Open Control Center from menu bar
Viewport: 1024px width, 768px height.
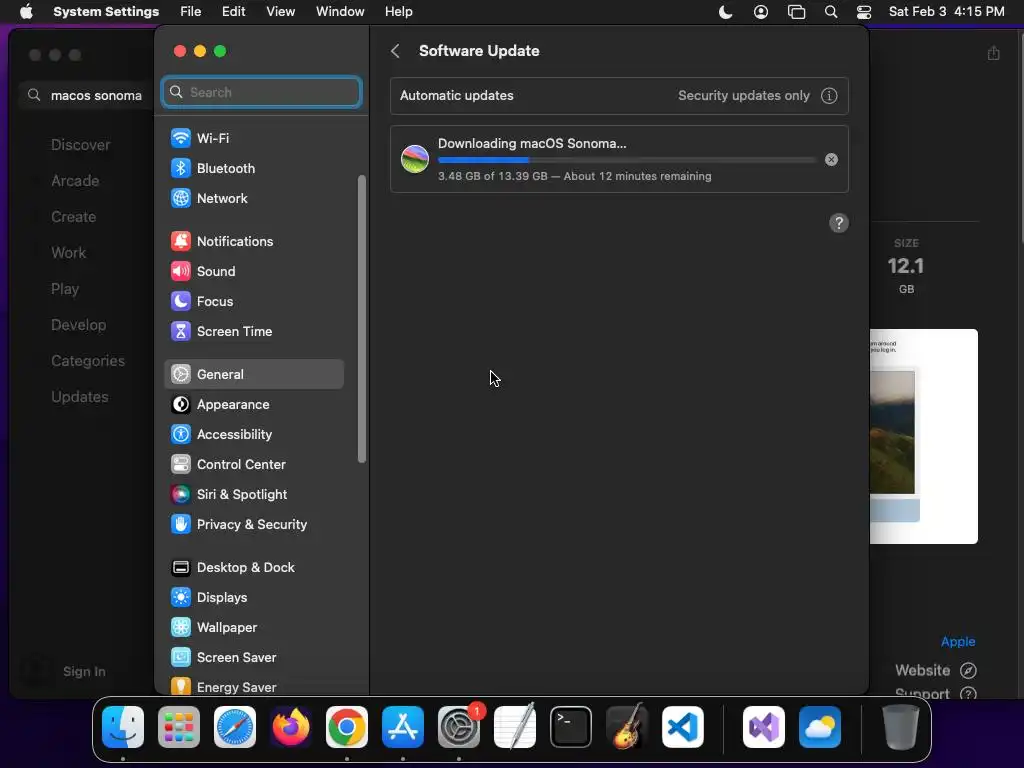pyautogui.click(x=863, y=12)
